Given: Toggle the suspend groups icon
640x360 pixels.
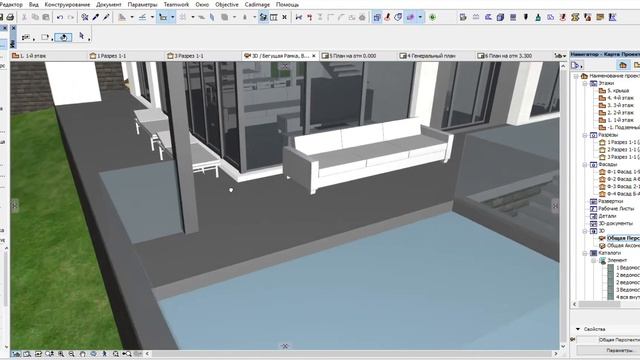Looking at the screenshot, I should 377,17.
